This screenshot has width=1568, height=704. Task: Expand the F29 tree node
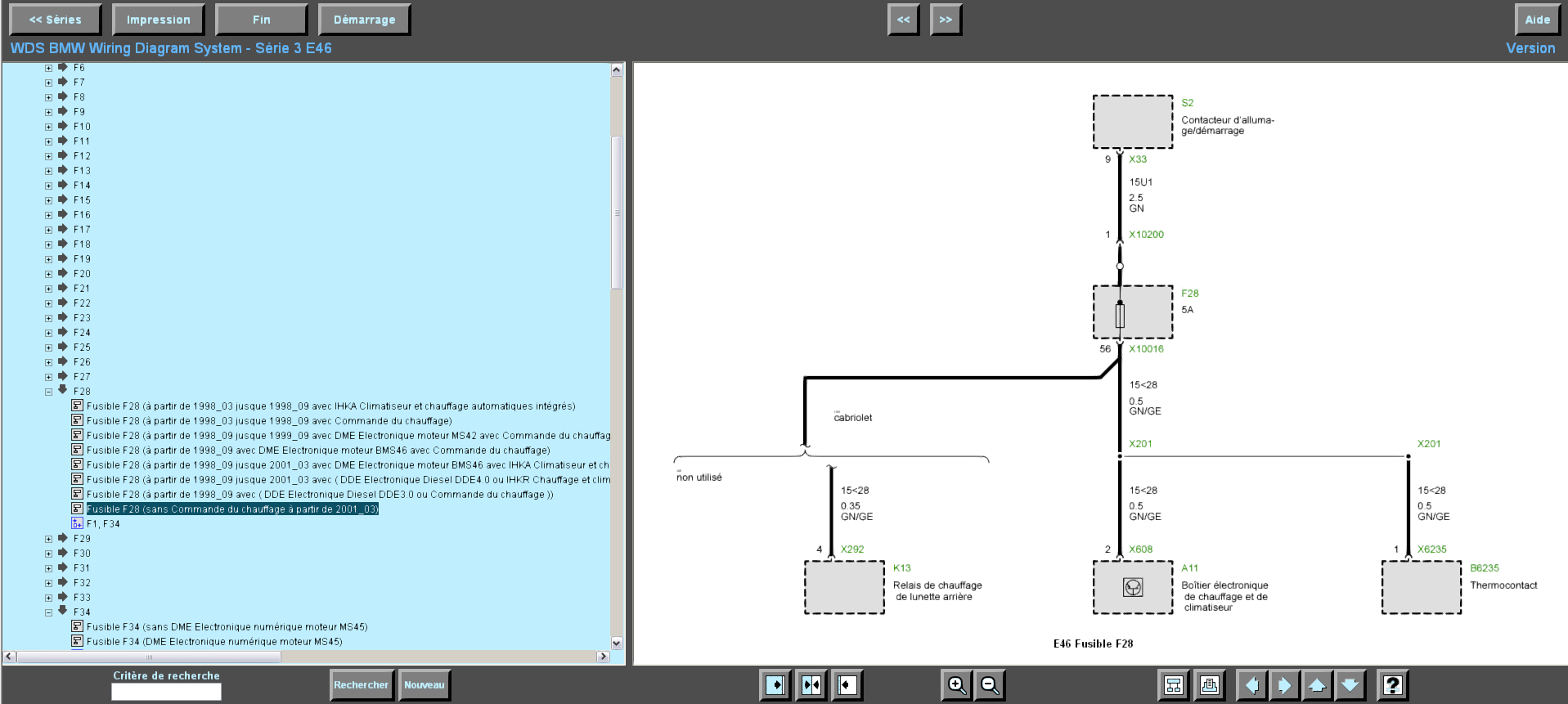[48, 539]
